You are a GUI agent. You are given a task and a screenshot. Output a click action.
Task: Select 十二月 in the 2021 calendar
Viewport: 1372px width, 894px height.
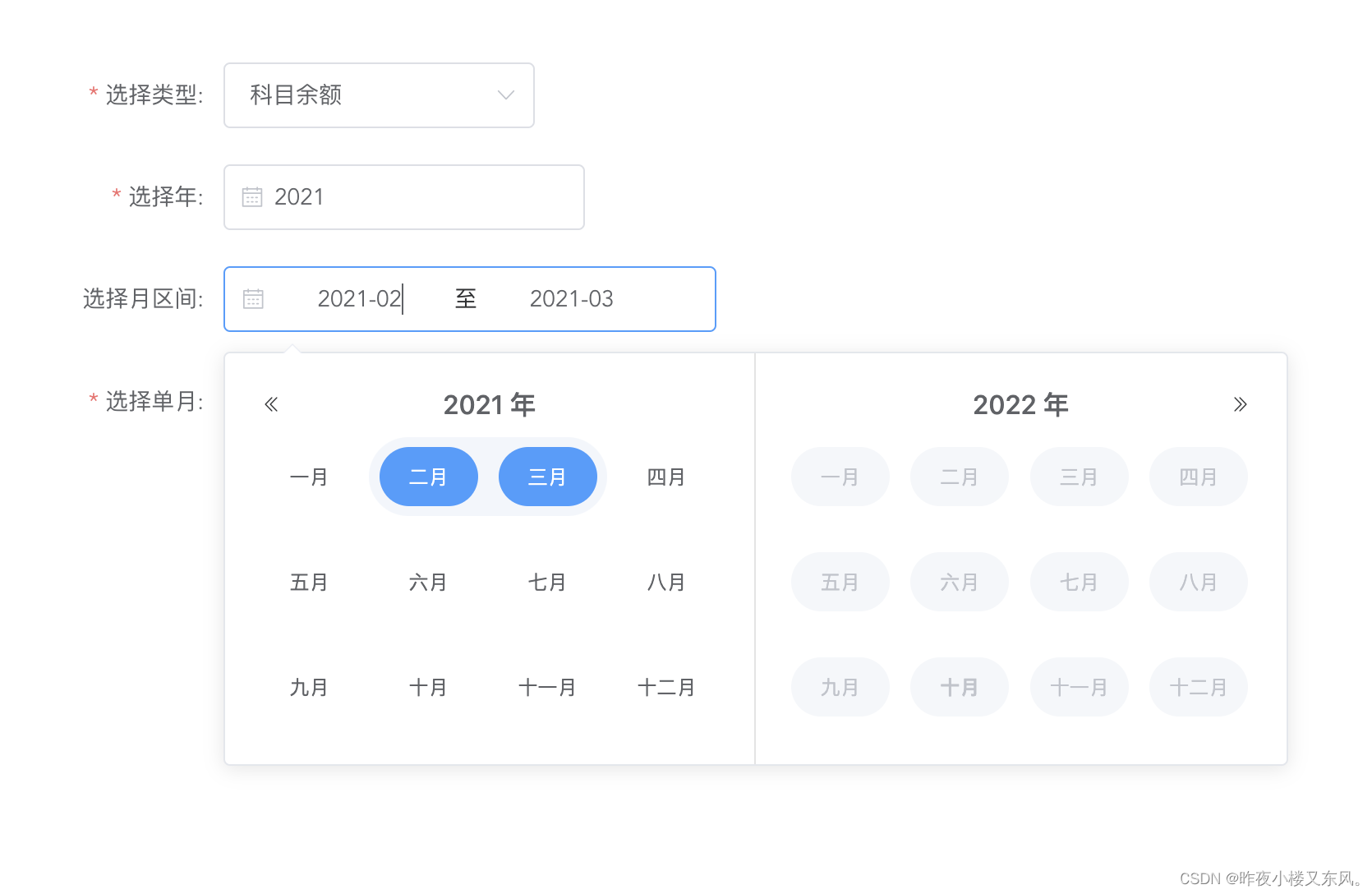point(666,687)
